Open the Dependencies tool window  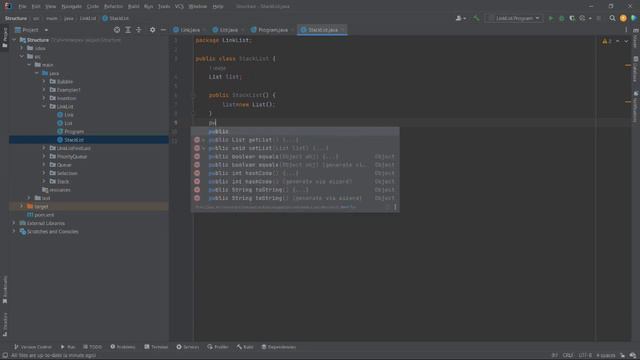[279, 347]
